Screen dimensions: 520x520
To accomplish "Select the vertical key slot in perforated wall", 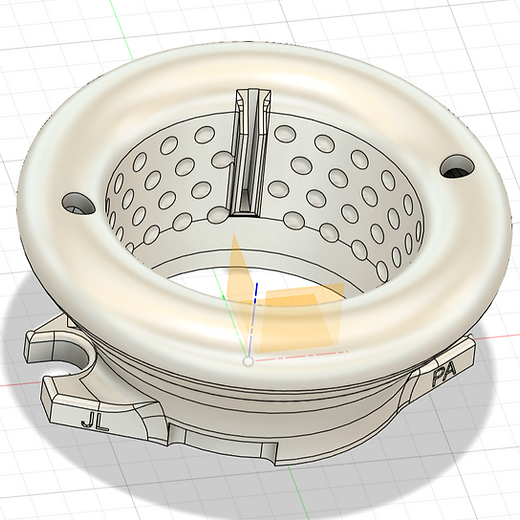I will point(250,153).
